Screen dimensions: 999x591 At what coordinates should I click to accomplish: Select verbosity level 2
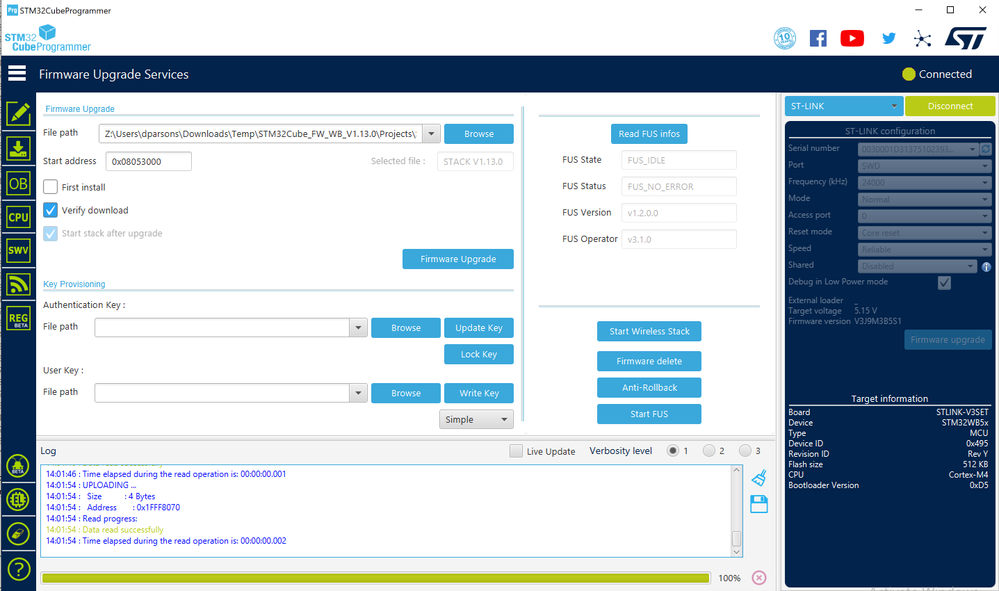coord(709,451)
